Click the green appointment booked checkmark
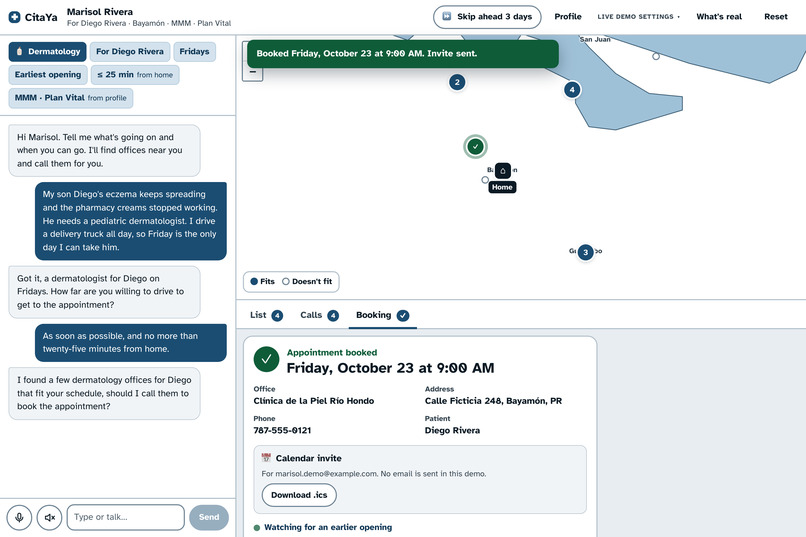The image size is (806, 537). [266, 359]
